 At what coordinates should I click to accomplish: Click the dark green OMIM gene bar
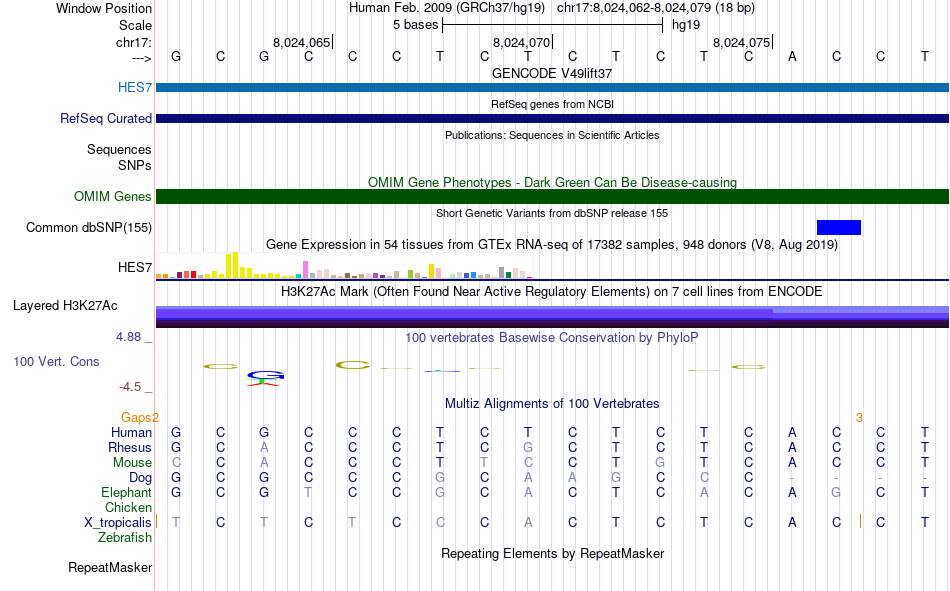(x=552, y=196)
